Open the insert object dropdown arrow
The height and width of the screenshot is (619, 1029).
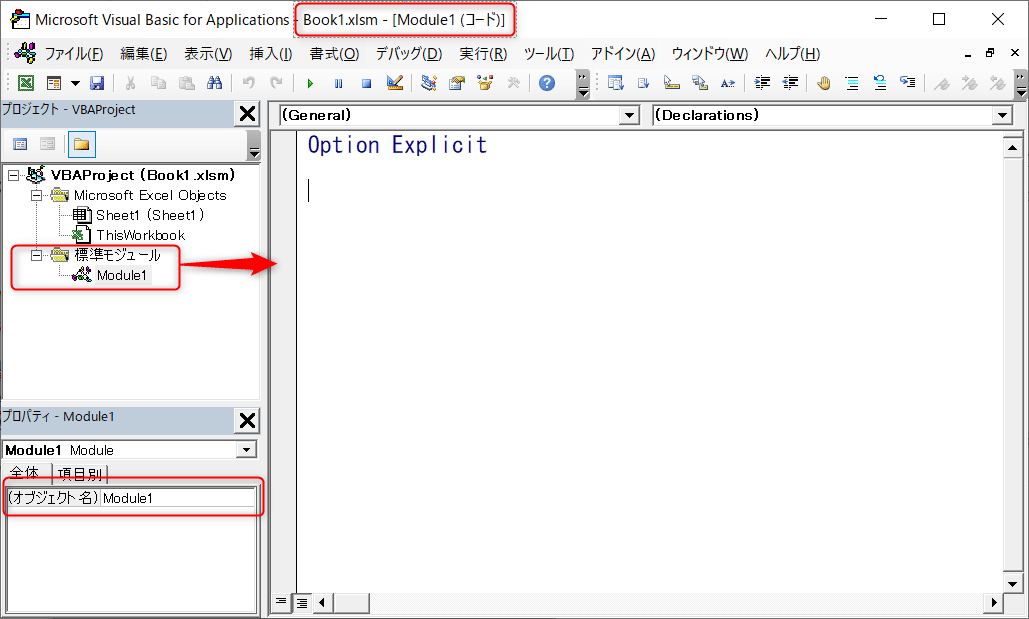(75, 83)
